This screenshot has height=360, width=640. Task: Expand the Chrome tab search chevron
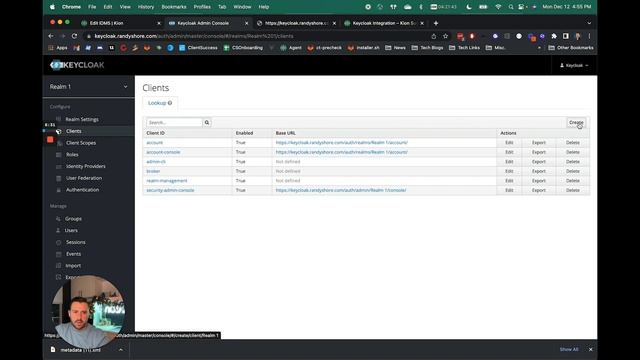click(589, 23)
